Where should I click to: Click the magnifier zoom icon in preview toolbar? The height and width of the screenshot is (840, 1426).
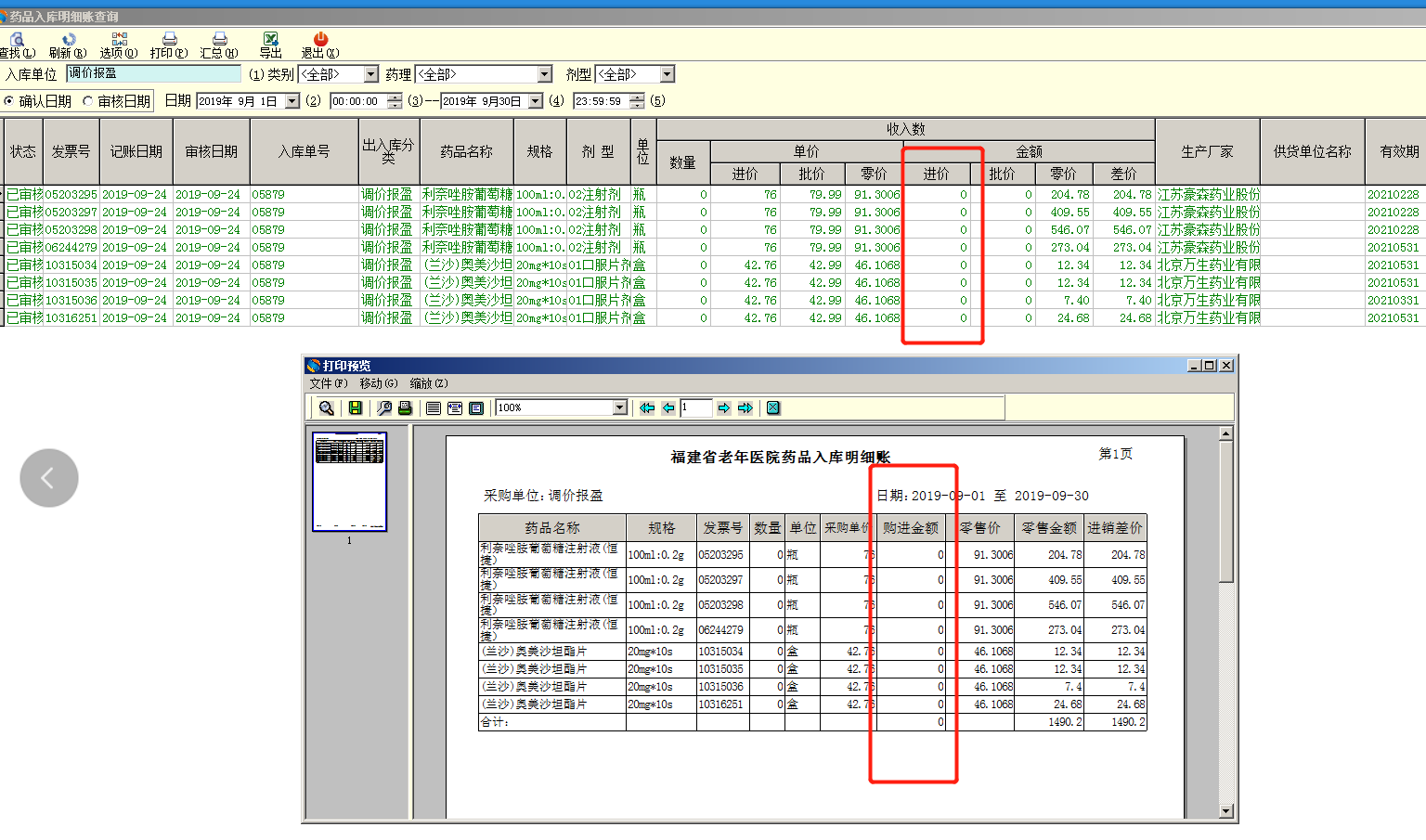pos(326,407)
